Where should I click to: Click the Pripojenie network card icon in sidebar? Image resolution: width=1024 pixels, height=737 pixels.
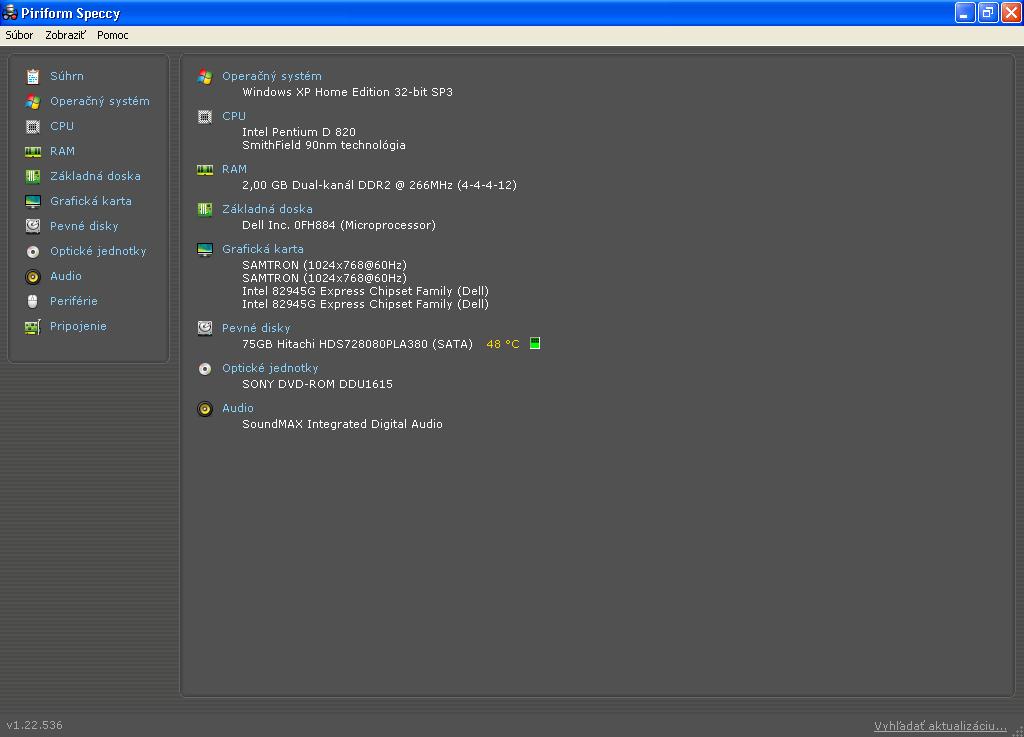click(x=33, y=326)
